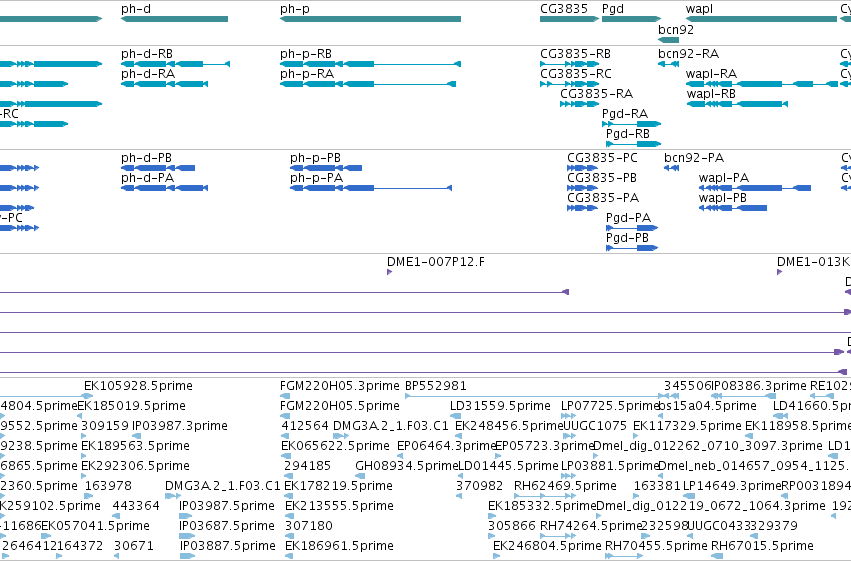This screenshot has width=851, height=561.
Task: Click the EK105928.5prime EST label
Action: [x=138, y=386]
